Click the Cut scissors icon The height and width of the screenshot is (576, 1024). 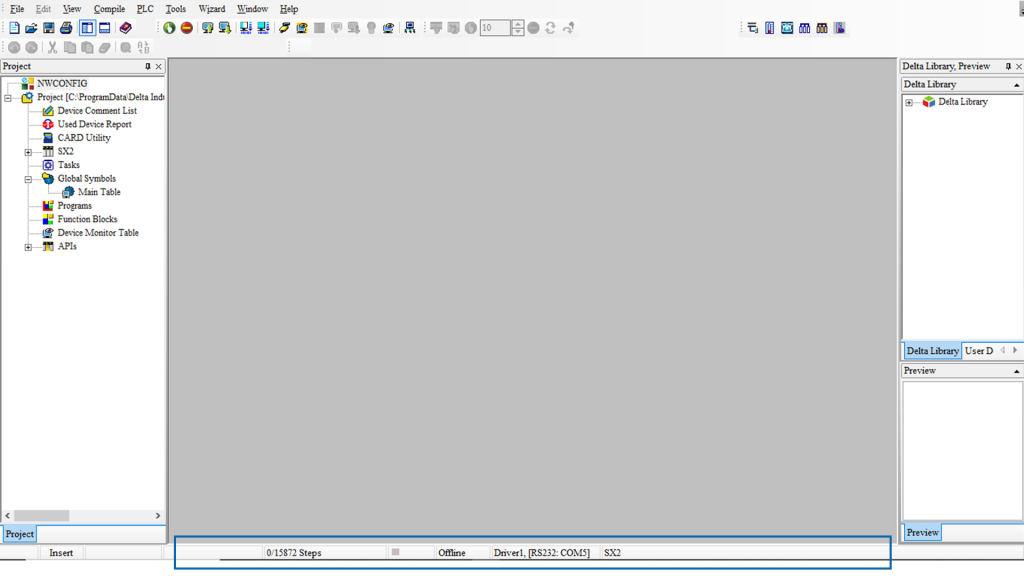52,48
